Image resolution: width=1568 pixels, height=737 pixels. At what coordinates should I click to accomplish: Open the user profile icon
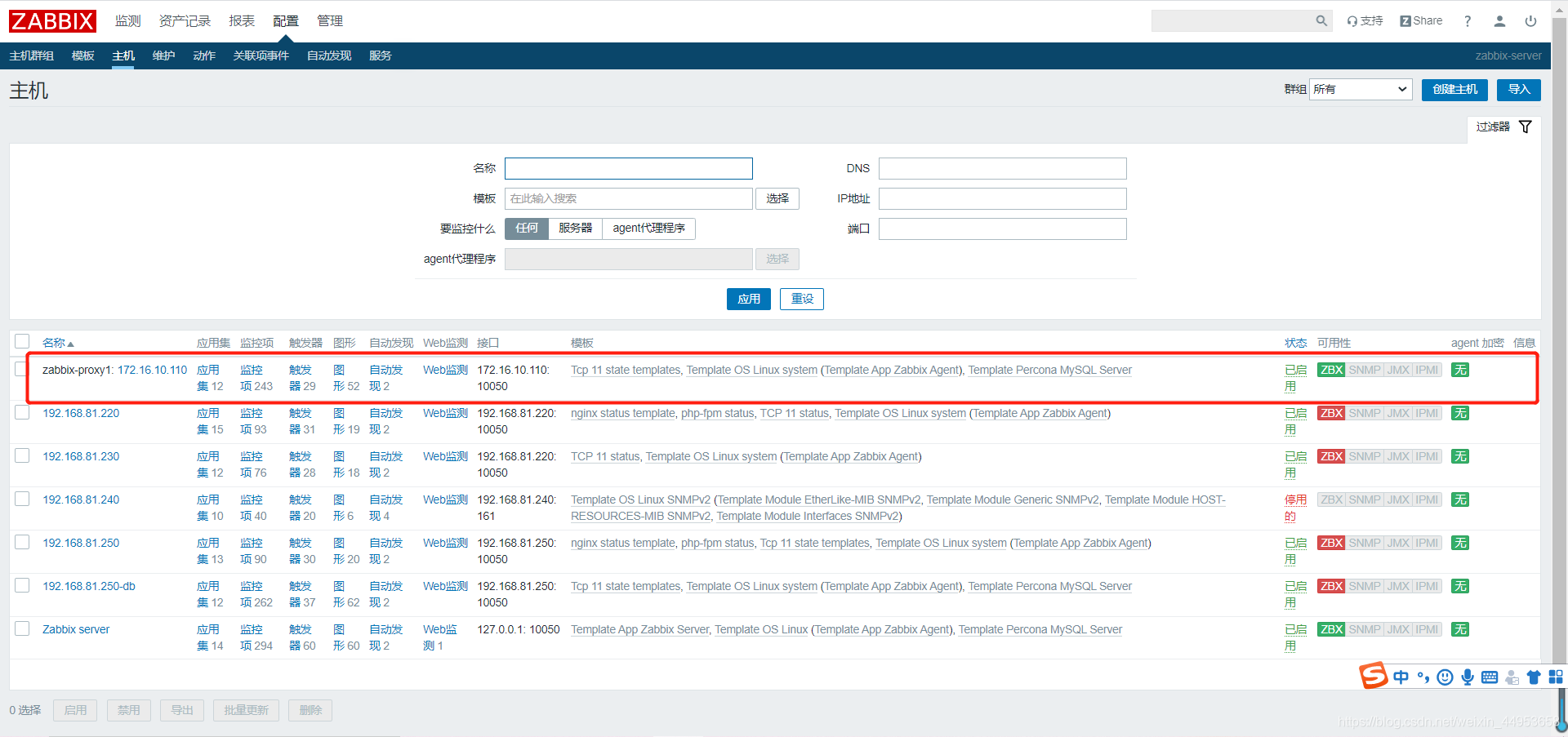point(1499,21)
